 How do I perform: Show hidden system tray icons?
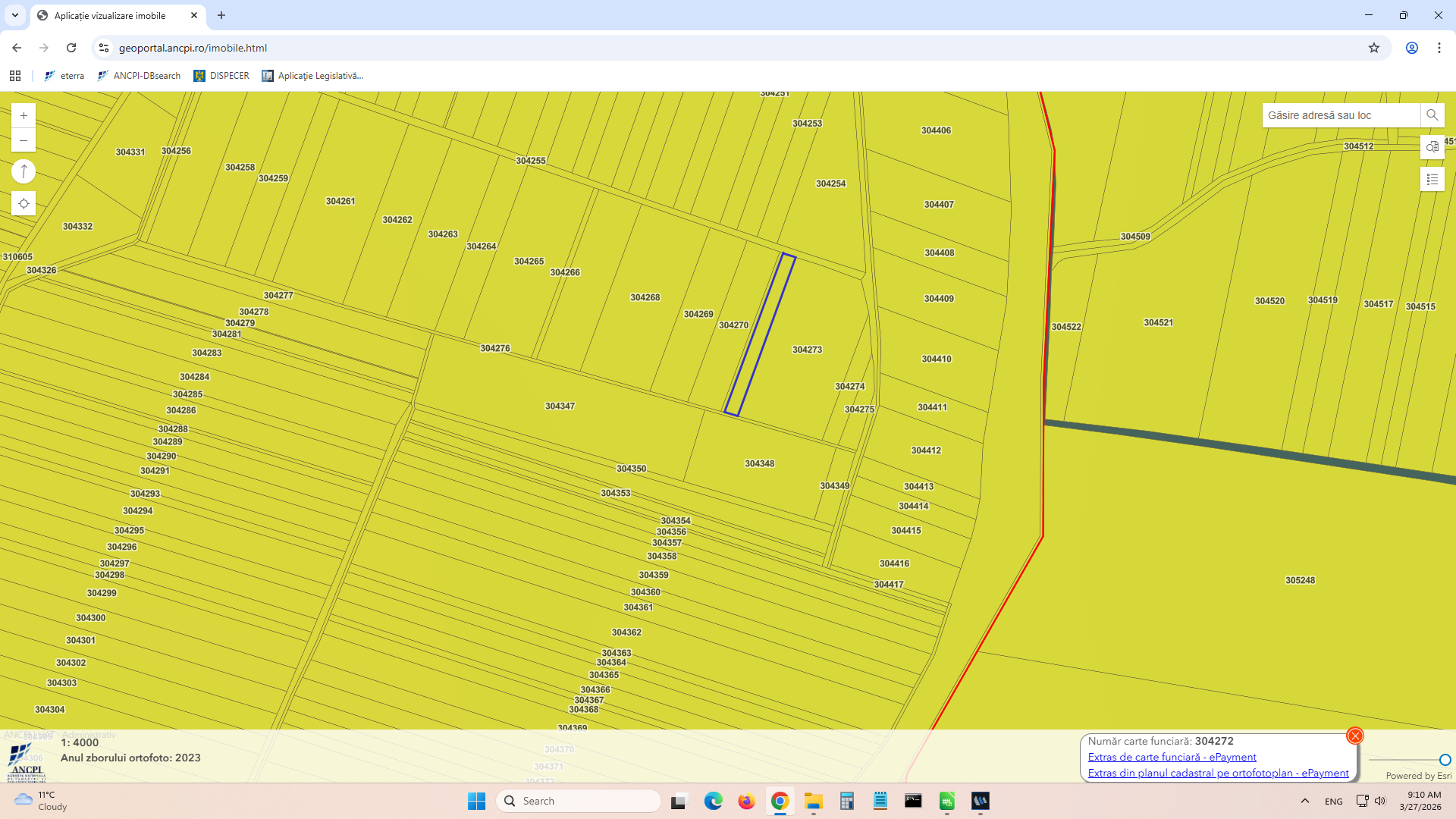pos(1304,801)
